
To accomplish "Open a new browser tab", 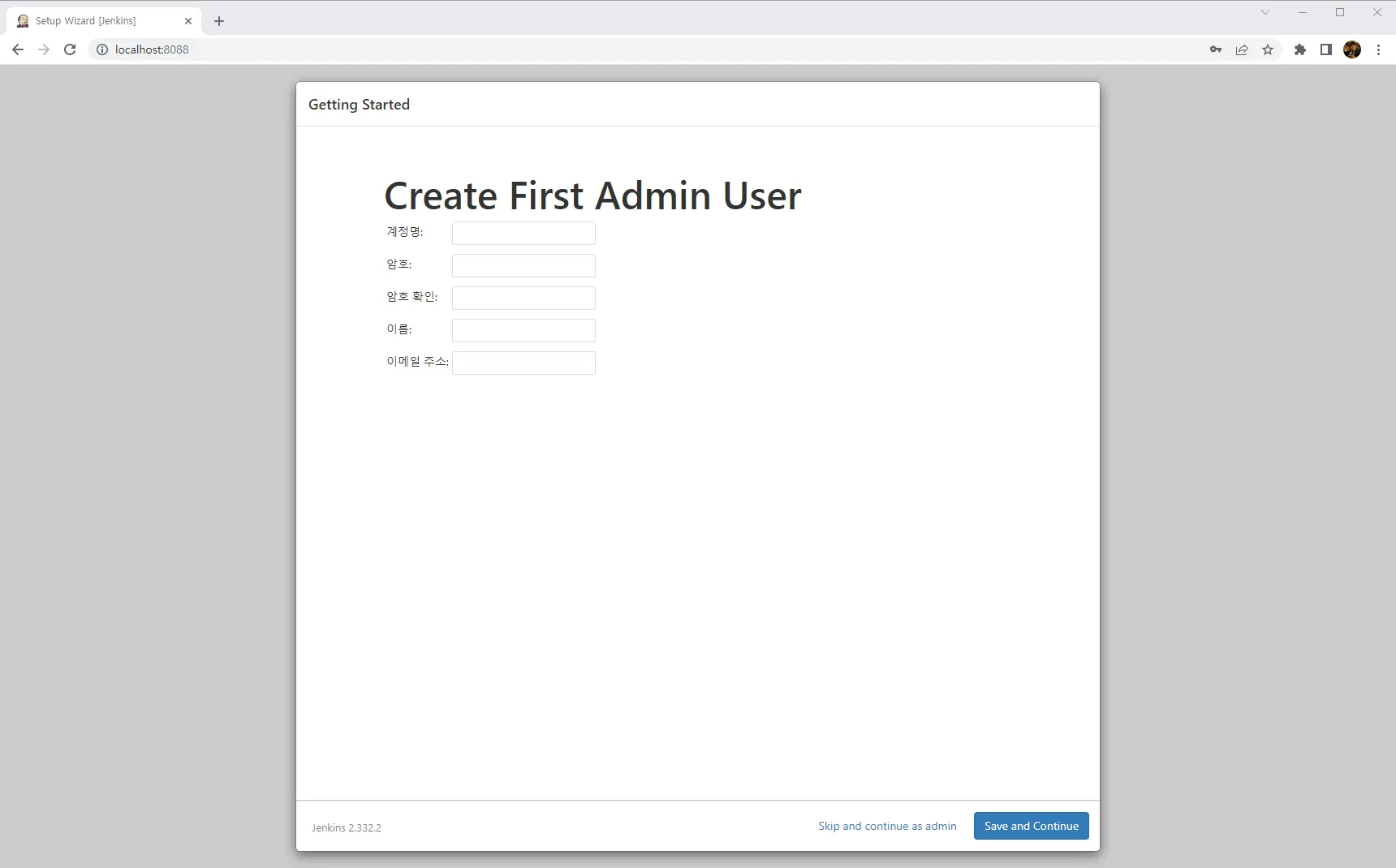I will click(x=219, y=21).
